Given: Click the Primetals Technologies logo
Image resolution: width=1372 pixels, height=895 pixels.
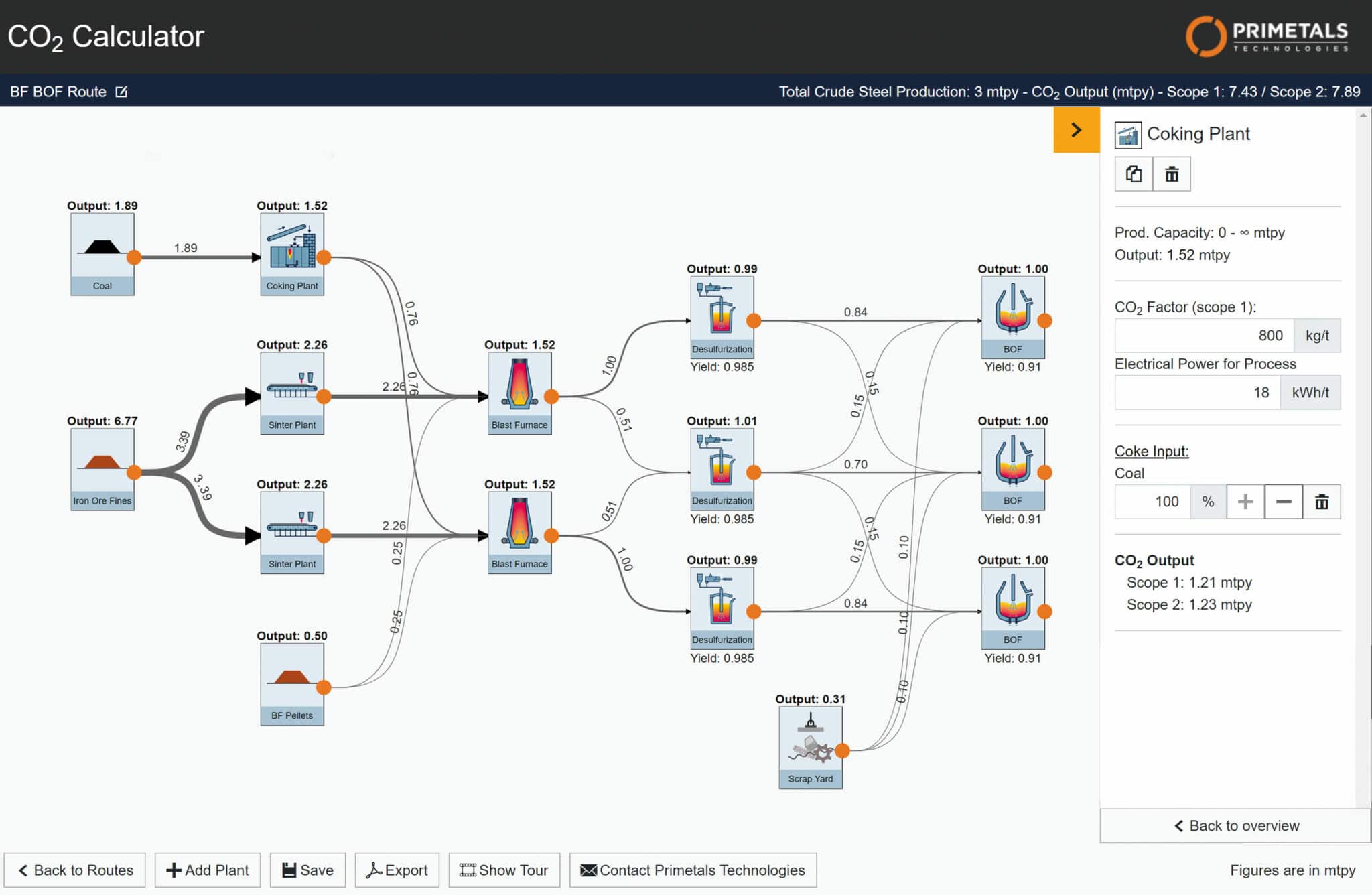Looking at the screenshot, I should 1267,36.
